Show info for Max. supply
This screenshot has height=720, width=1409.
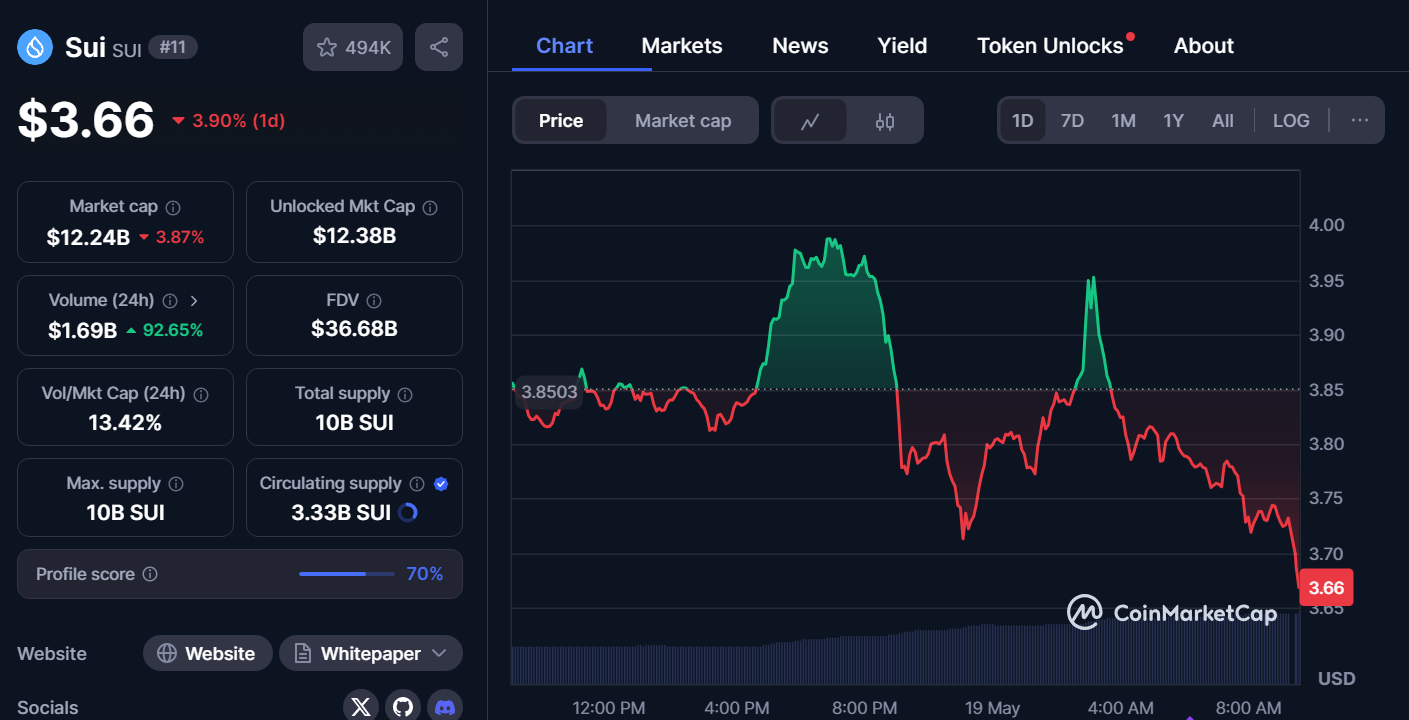tap(176, 484)
